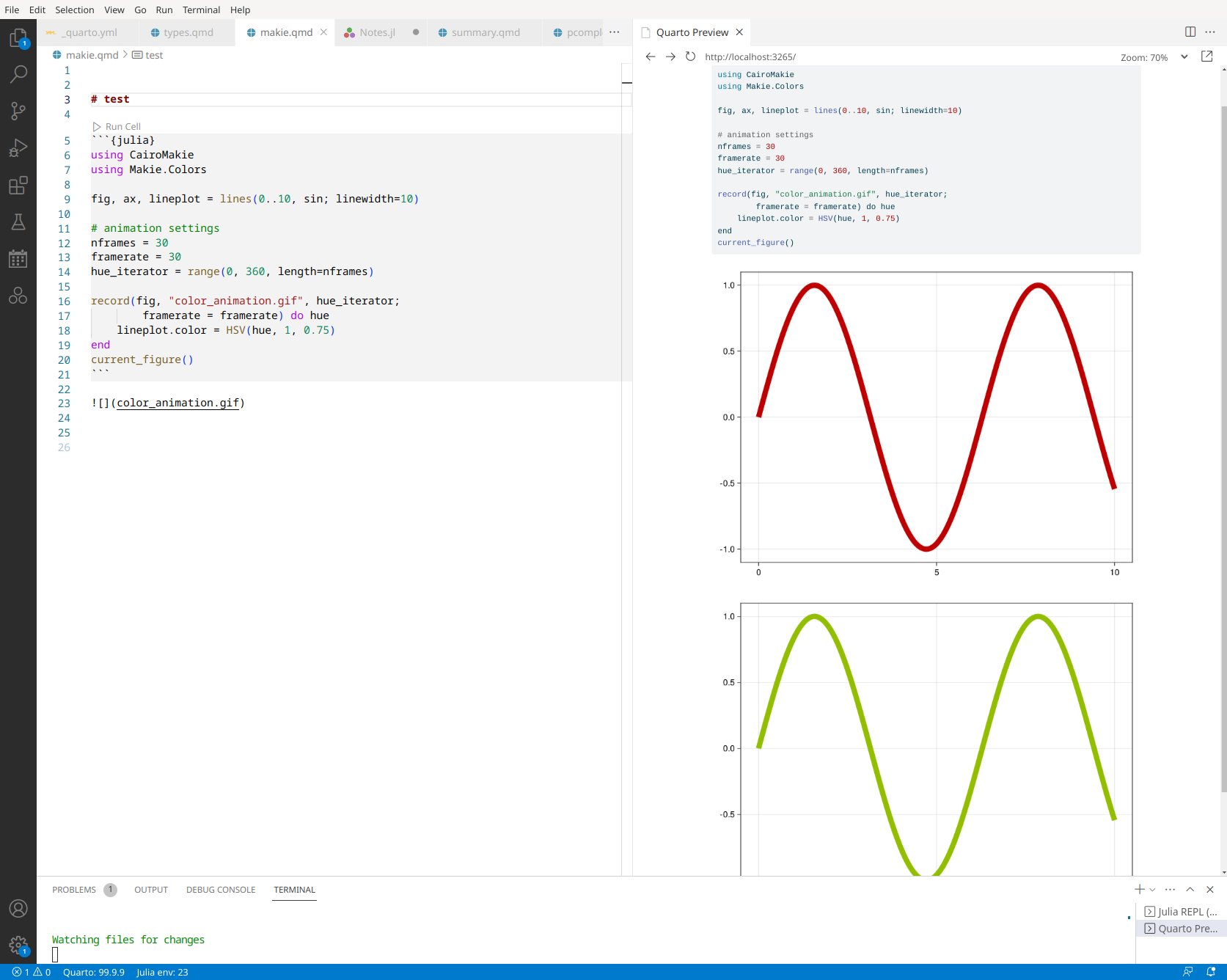
Task: Click errors and warnings status indicator
Action: click(x=32, y=972)
